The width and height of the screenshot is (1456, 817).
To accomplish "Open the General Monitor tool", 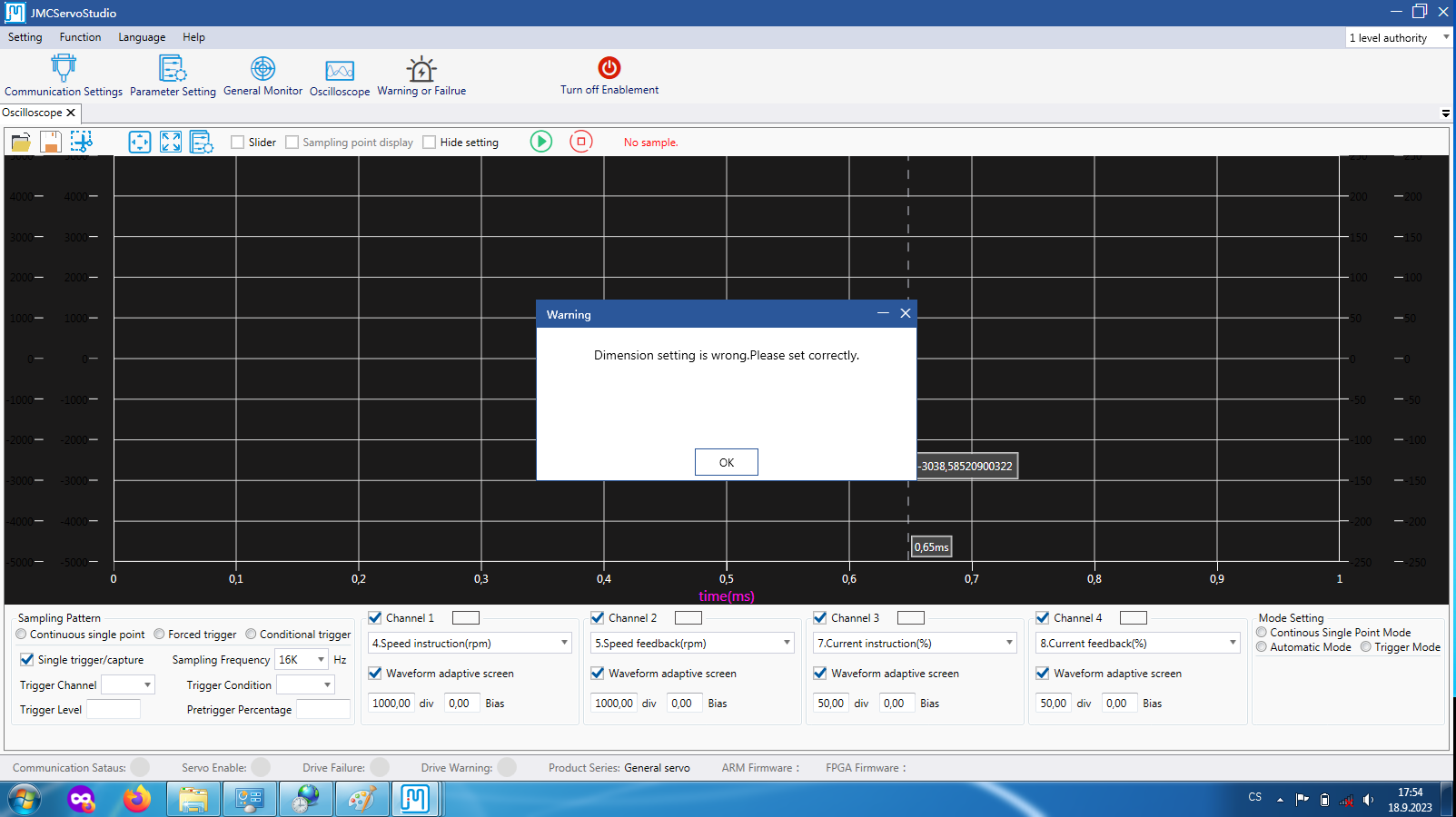I will pos(262,69).
